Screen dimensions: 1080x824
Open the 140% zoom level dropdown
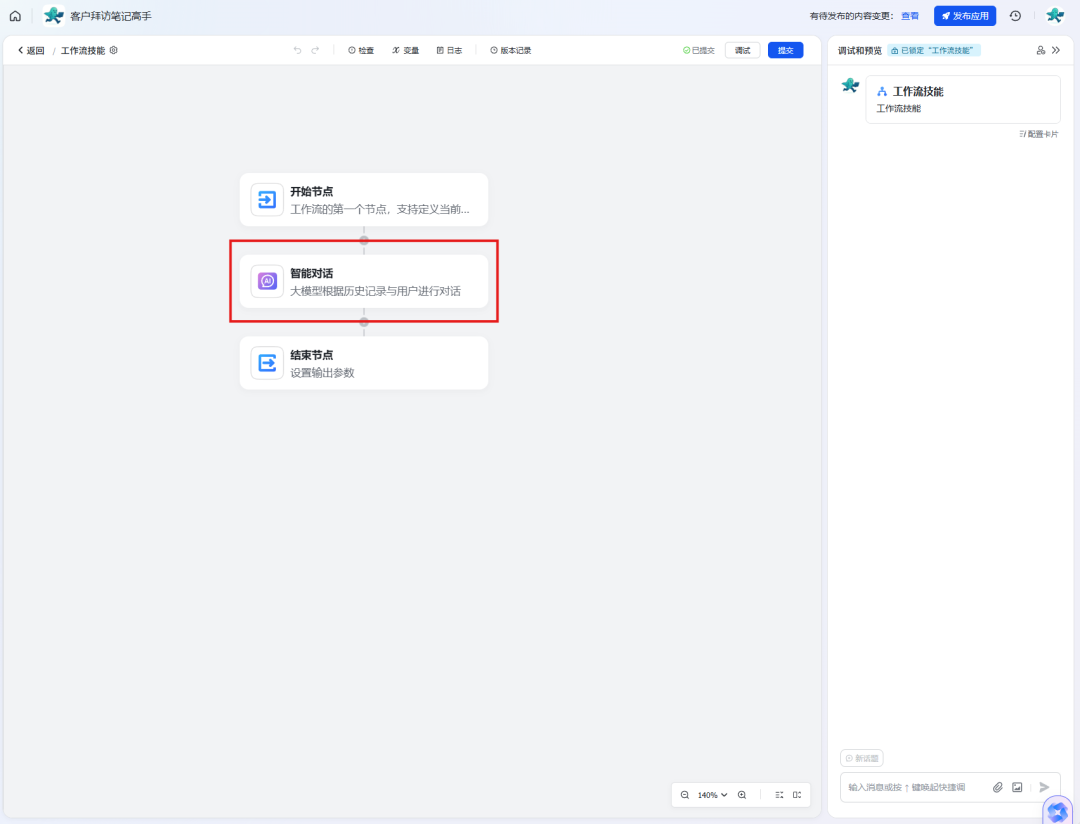pyautogui.click(x=712, y=794)
